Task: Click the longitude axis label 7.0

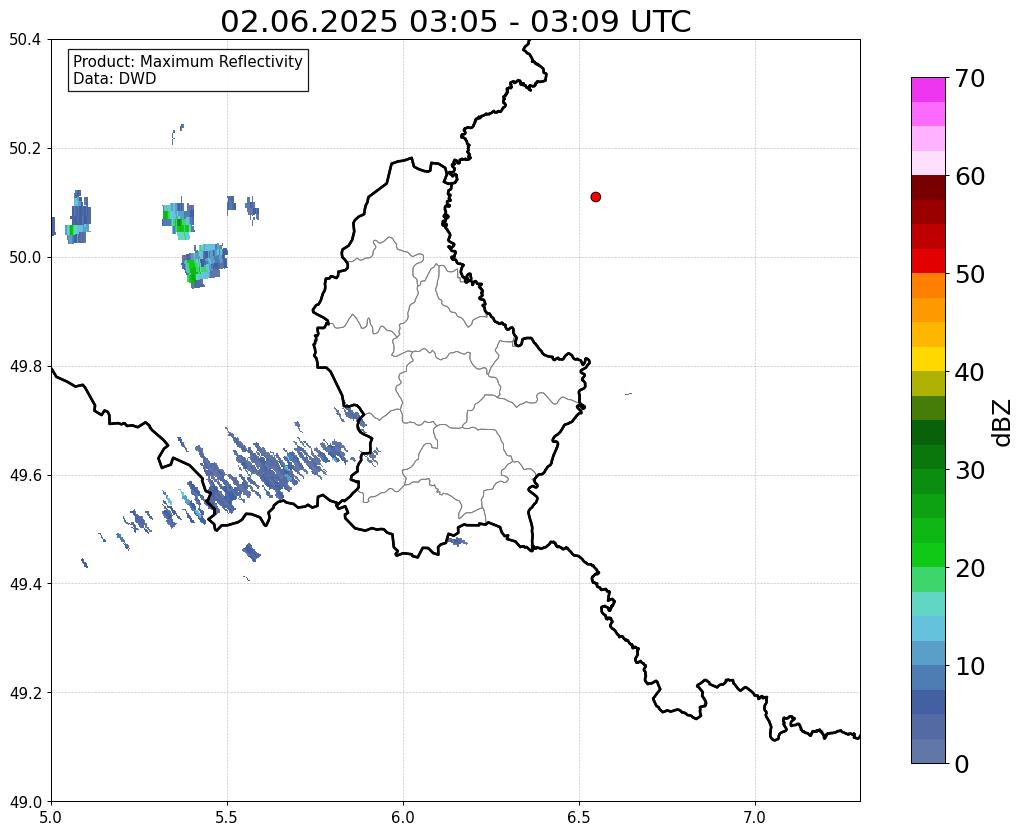Action: coord(755,817)
